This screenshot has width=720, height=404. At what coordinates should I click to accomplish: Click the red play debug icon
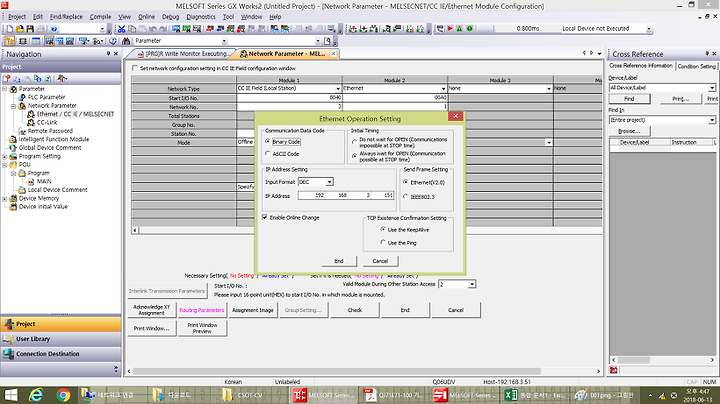(x=450, y=28)
